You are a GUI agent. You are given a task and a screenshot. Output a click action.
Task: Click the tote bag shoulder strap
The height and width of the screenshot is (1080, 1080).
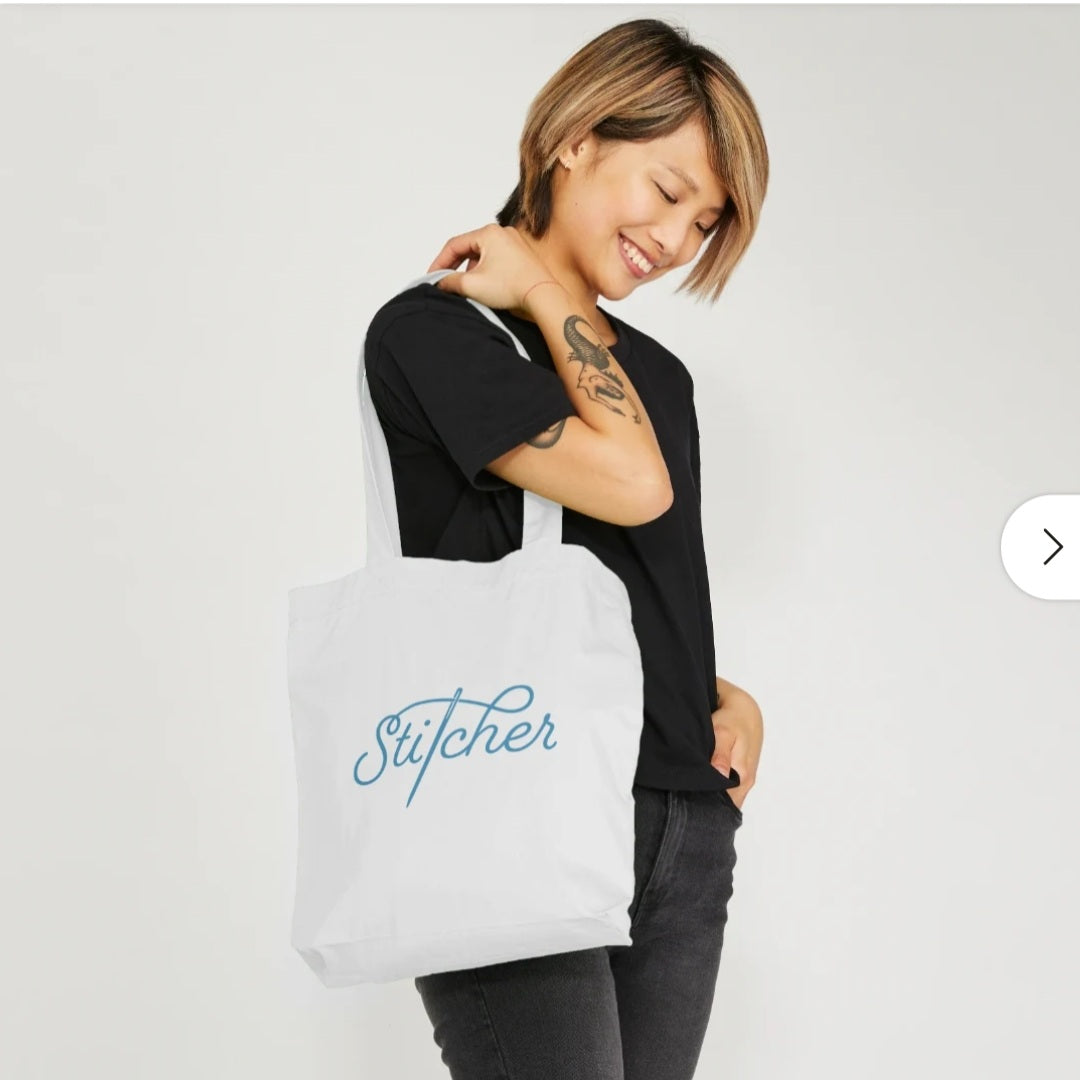pos(380,441)
